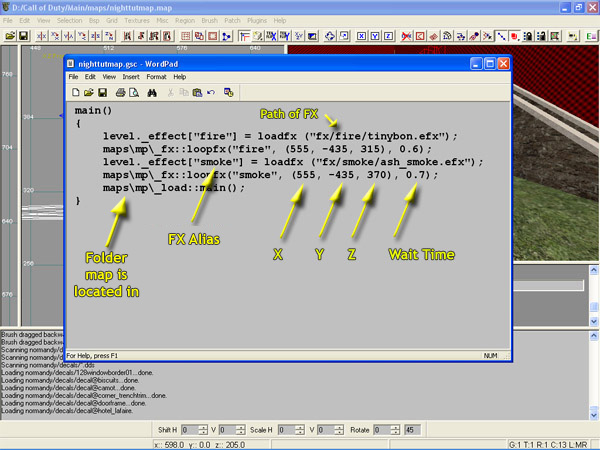Click the rotate step field showing 45
600x450 pixels.
[412, 430]
